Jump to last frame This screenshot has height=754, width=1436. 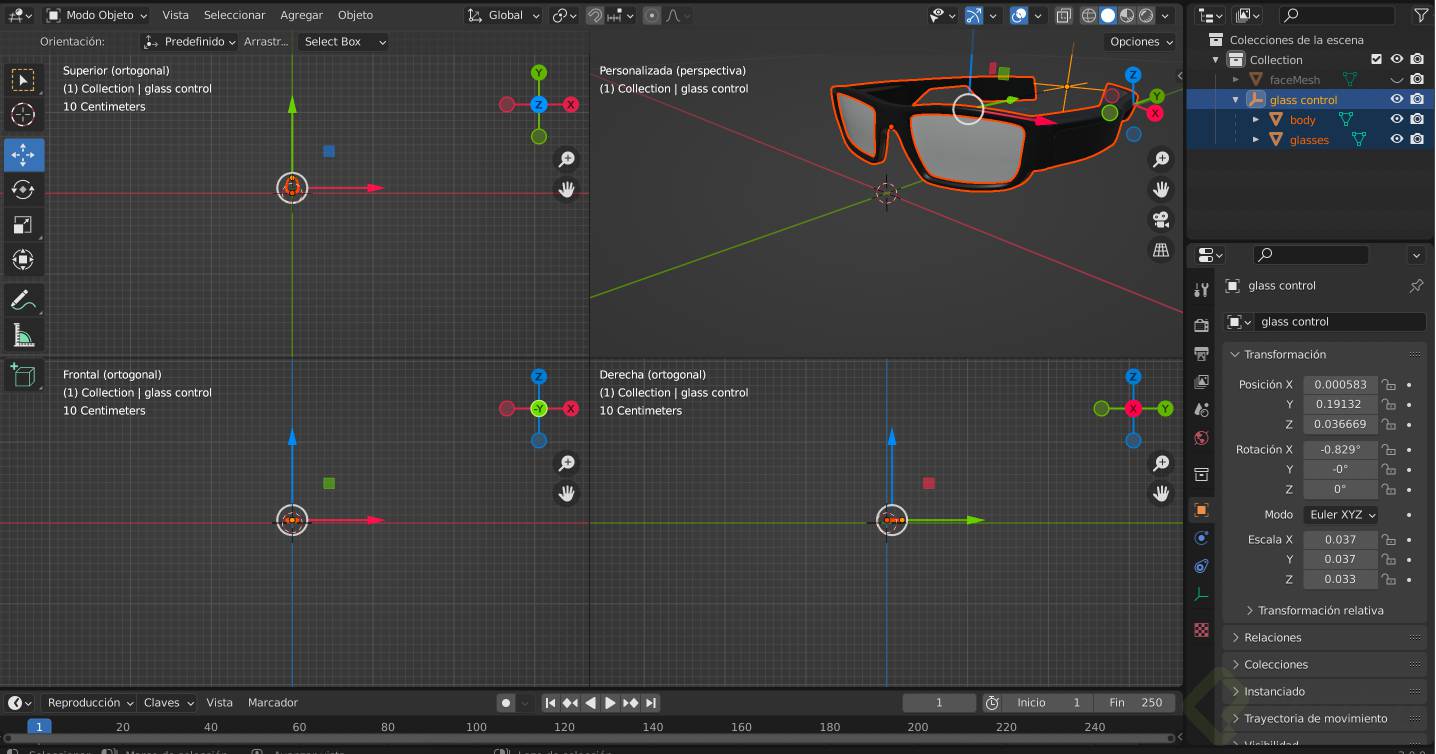pyautogui.click(x=651, y=703)
